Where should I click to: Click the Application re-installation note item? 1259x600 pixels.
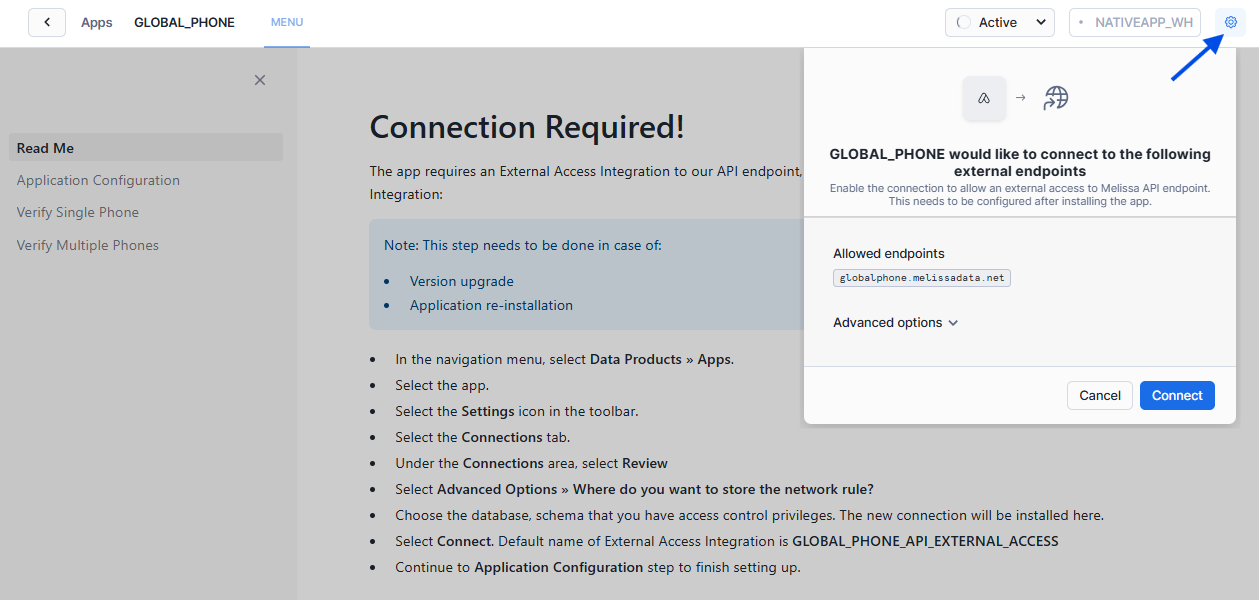coord(491,305)
